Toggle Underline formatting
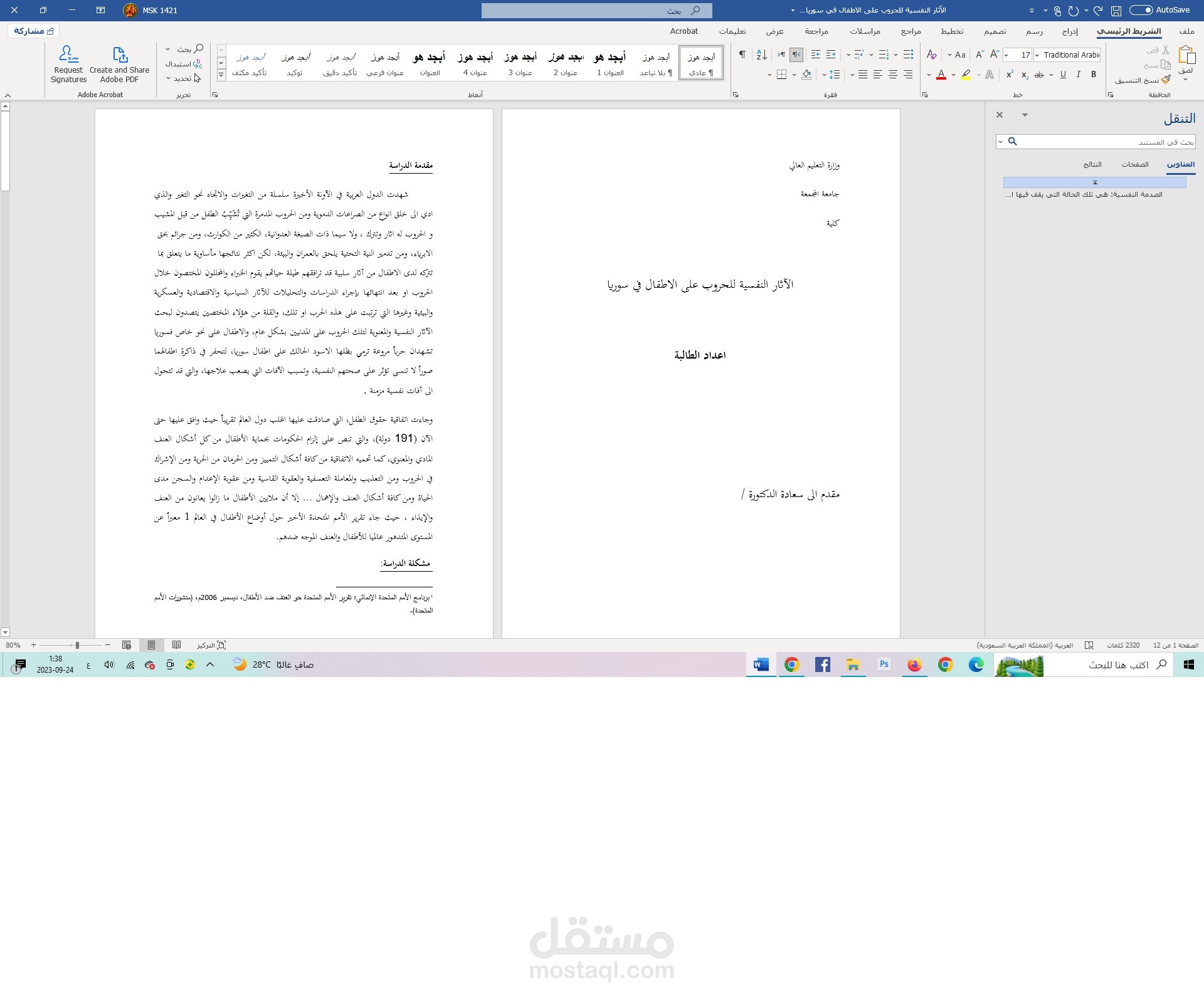Viewport: 1204px width, 1003px height. coord(1063,74)
